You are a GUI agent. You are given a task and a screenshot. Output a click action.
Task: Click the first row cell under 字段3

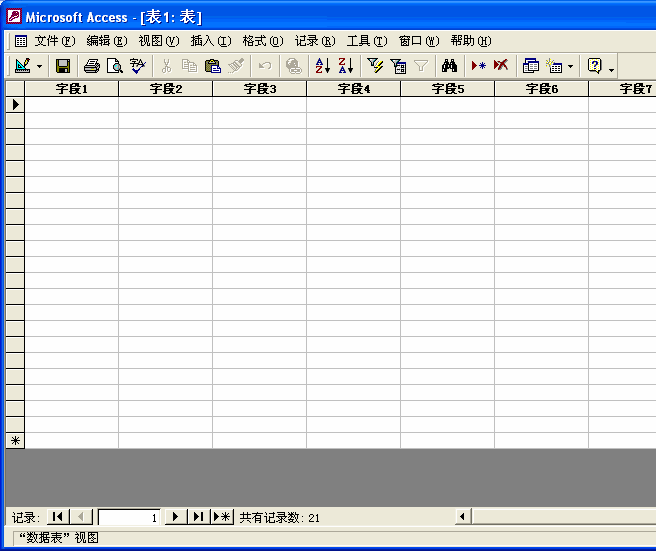point(259,105)
